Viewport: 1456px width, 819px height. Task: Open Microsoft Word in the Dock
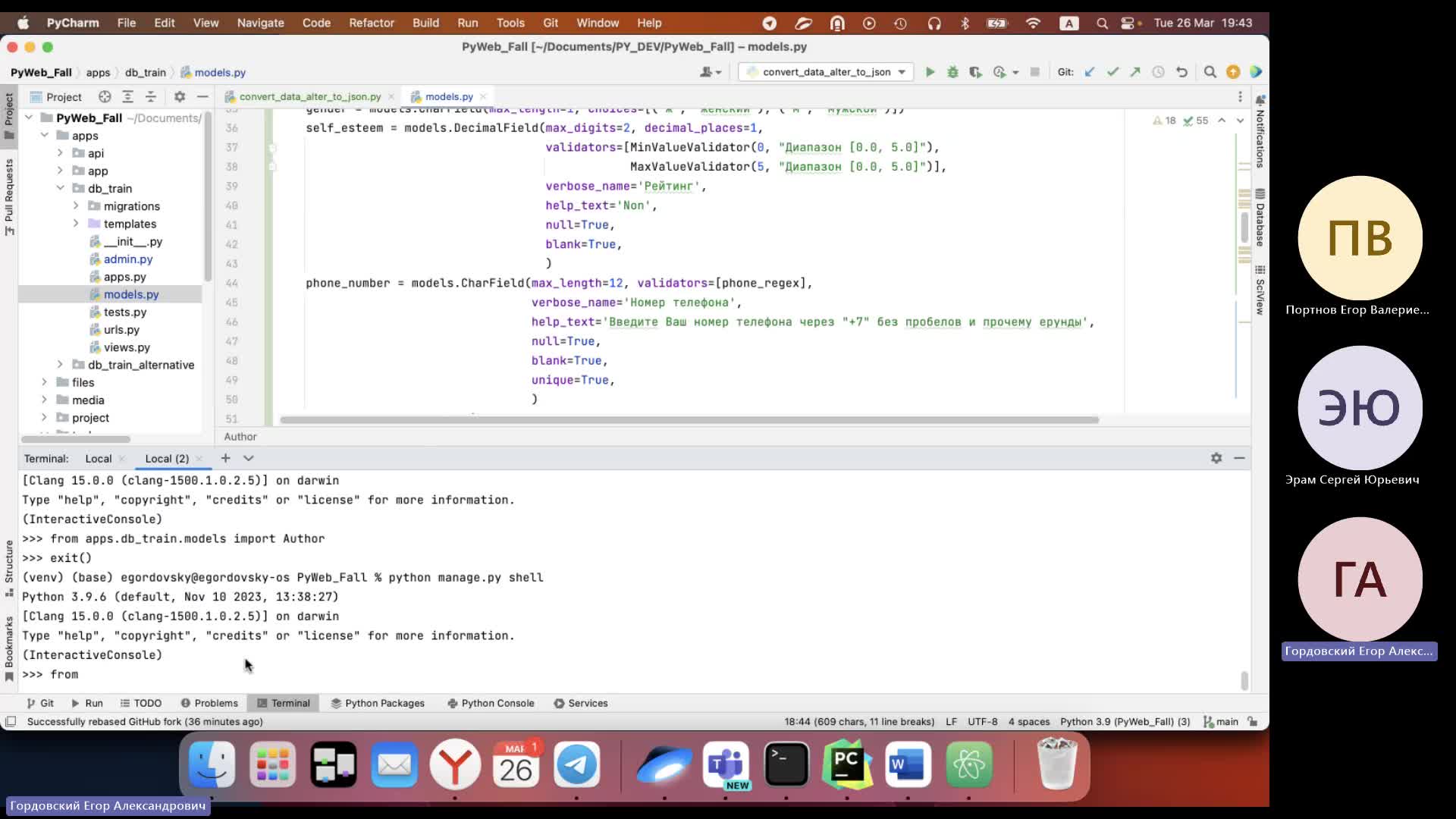[908, 764]
